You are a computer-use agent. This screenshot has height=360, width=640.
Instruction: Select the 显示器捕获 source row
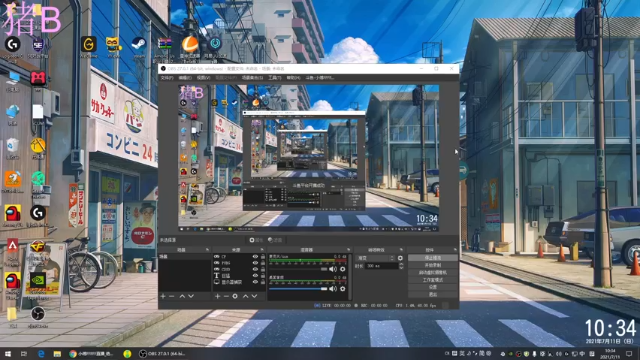click(239, 282)
